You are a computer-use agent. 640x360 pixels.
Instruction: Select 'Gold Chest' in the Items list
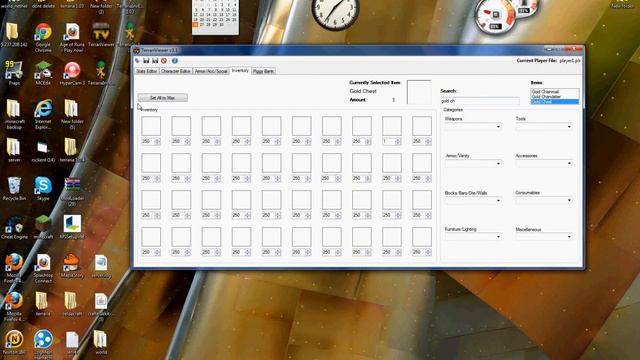click(554, 102)
